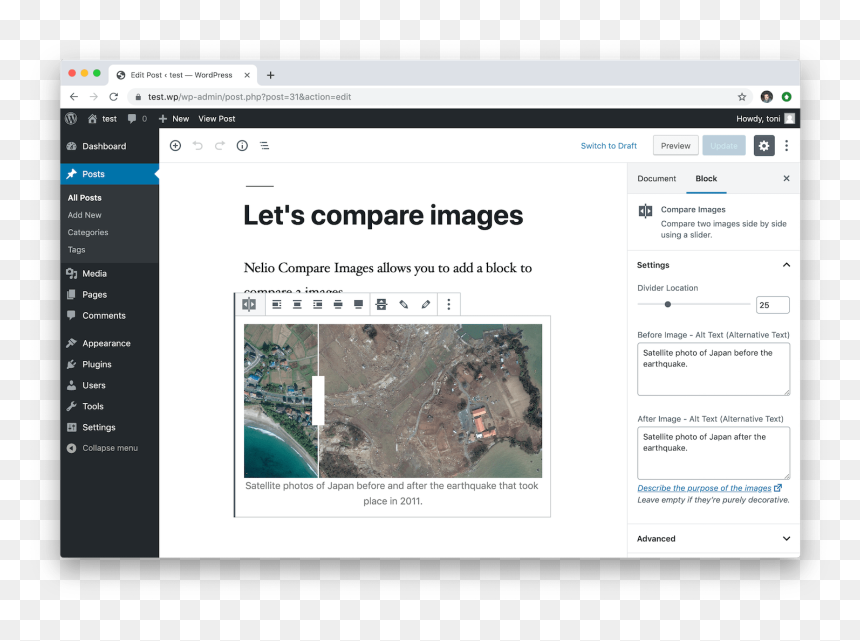The width and height of the screenshot is (860, 641).
Task: Show content structure info
Action: click(x=242, y=145)
